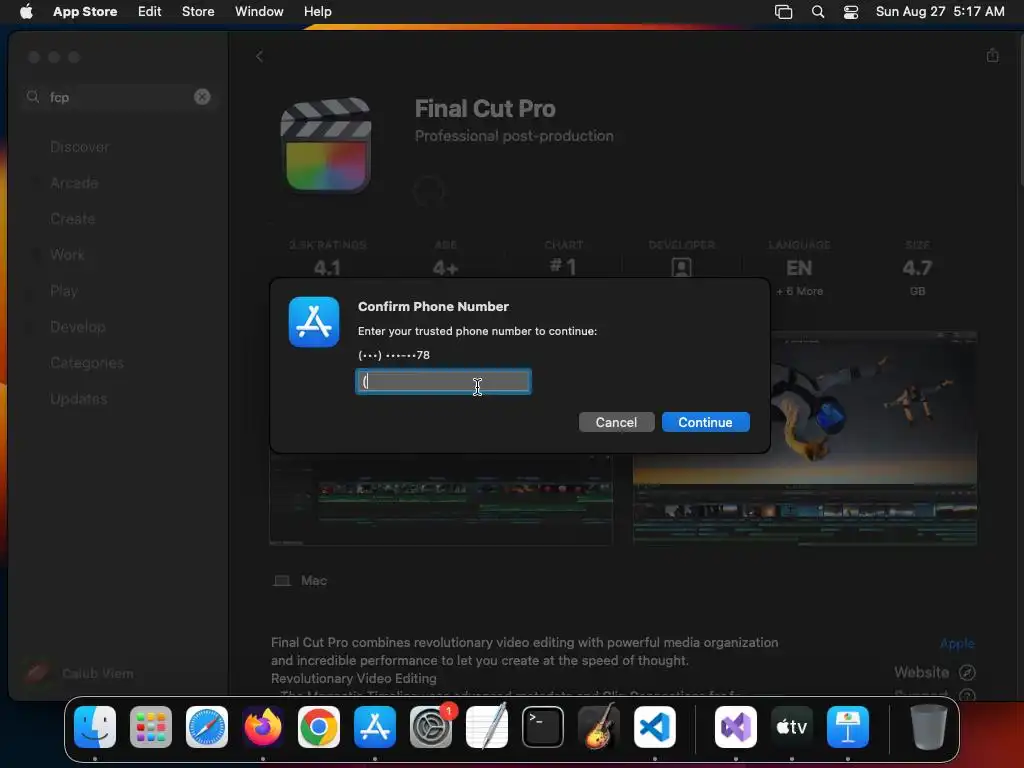Open TextEdit from the dock
The height and width of the screenshot is (768, 1024).
487,726
